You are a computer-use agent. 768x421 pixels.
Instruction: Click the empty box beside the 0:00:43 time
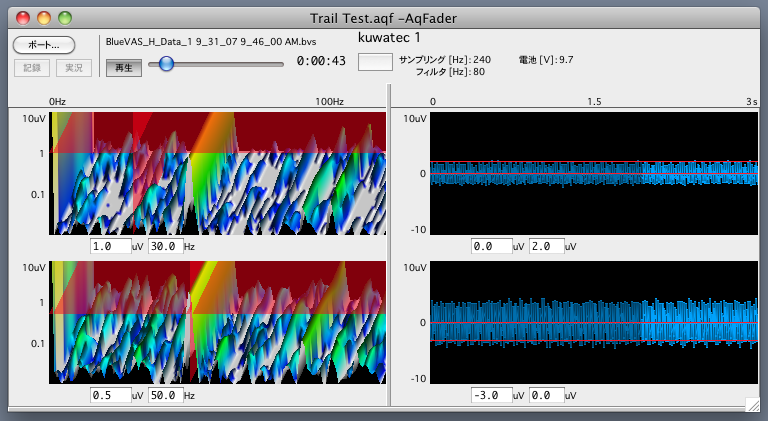pos(375,62)
